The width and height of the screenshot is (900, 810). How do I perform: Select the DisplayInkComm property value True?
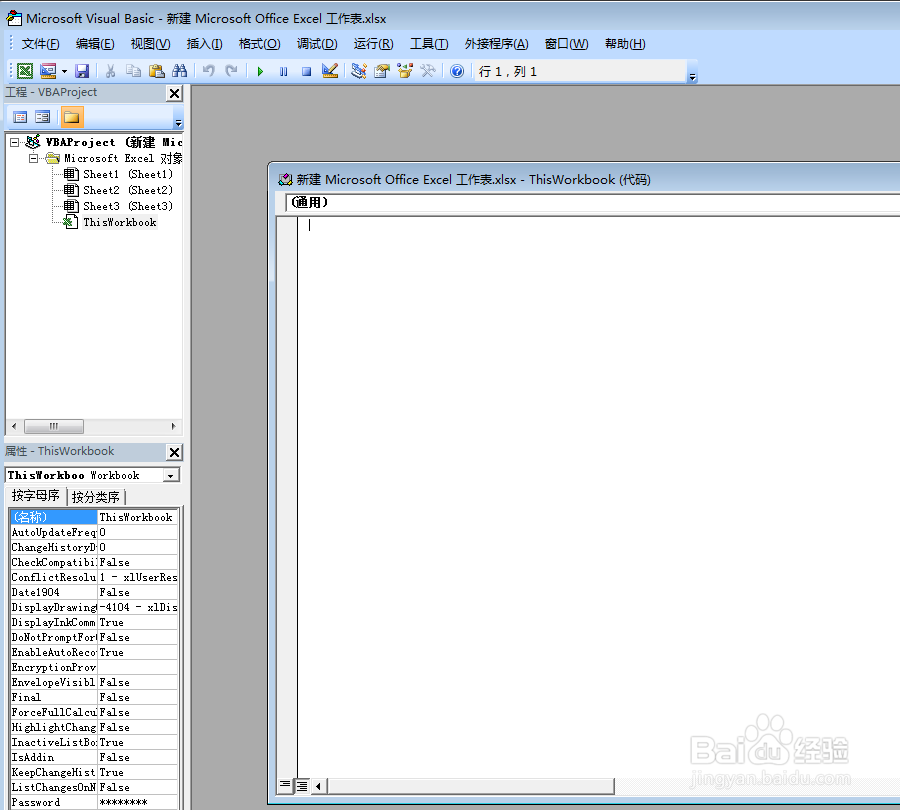click(138, 622)
